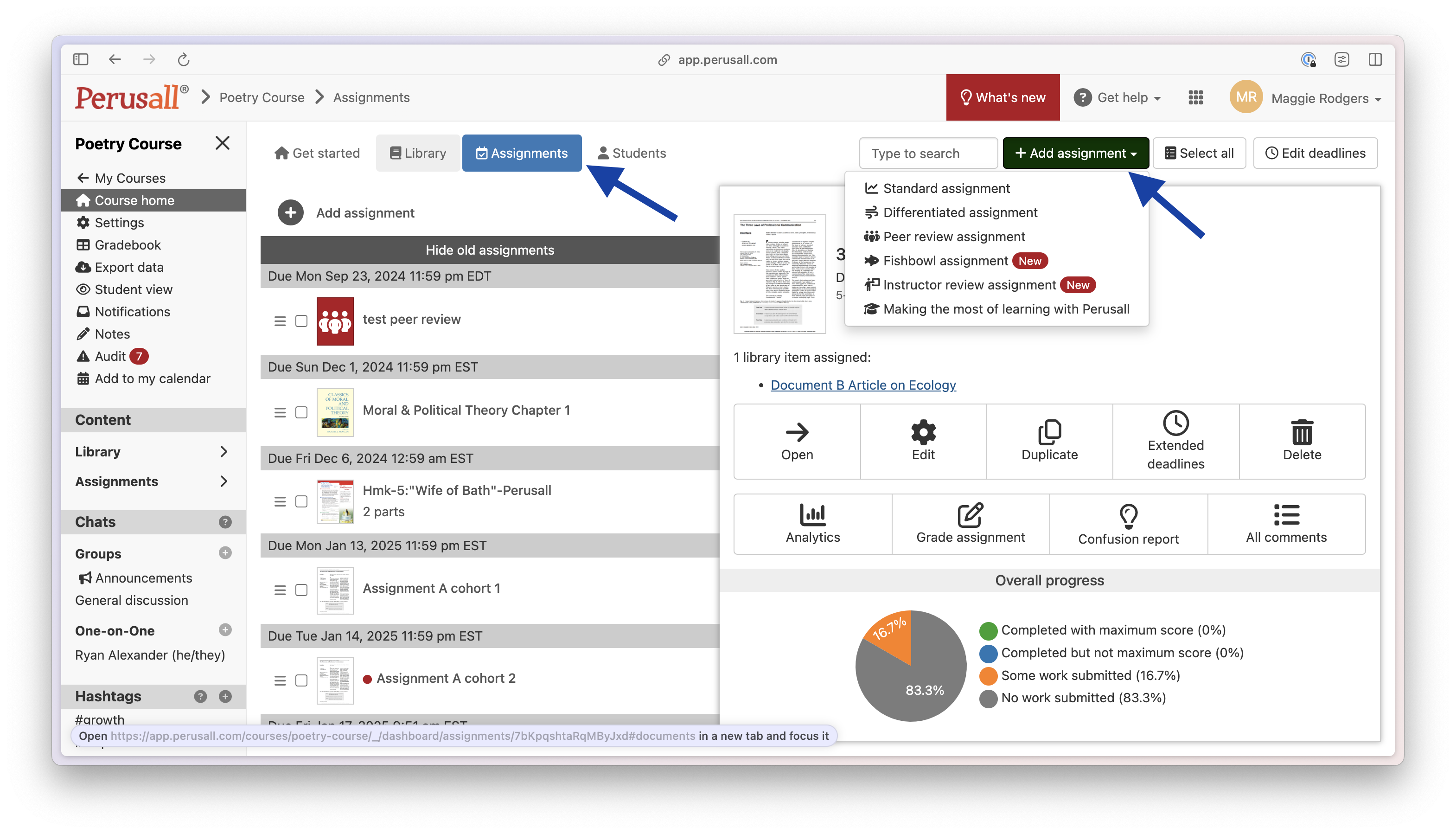Switch to the Library tab

[418, 153]
